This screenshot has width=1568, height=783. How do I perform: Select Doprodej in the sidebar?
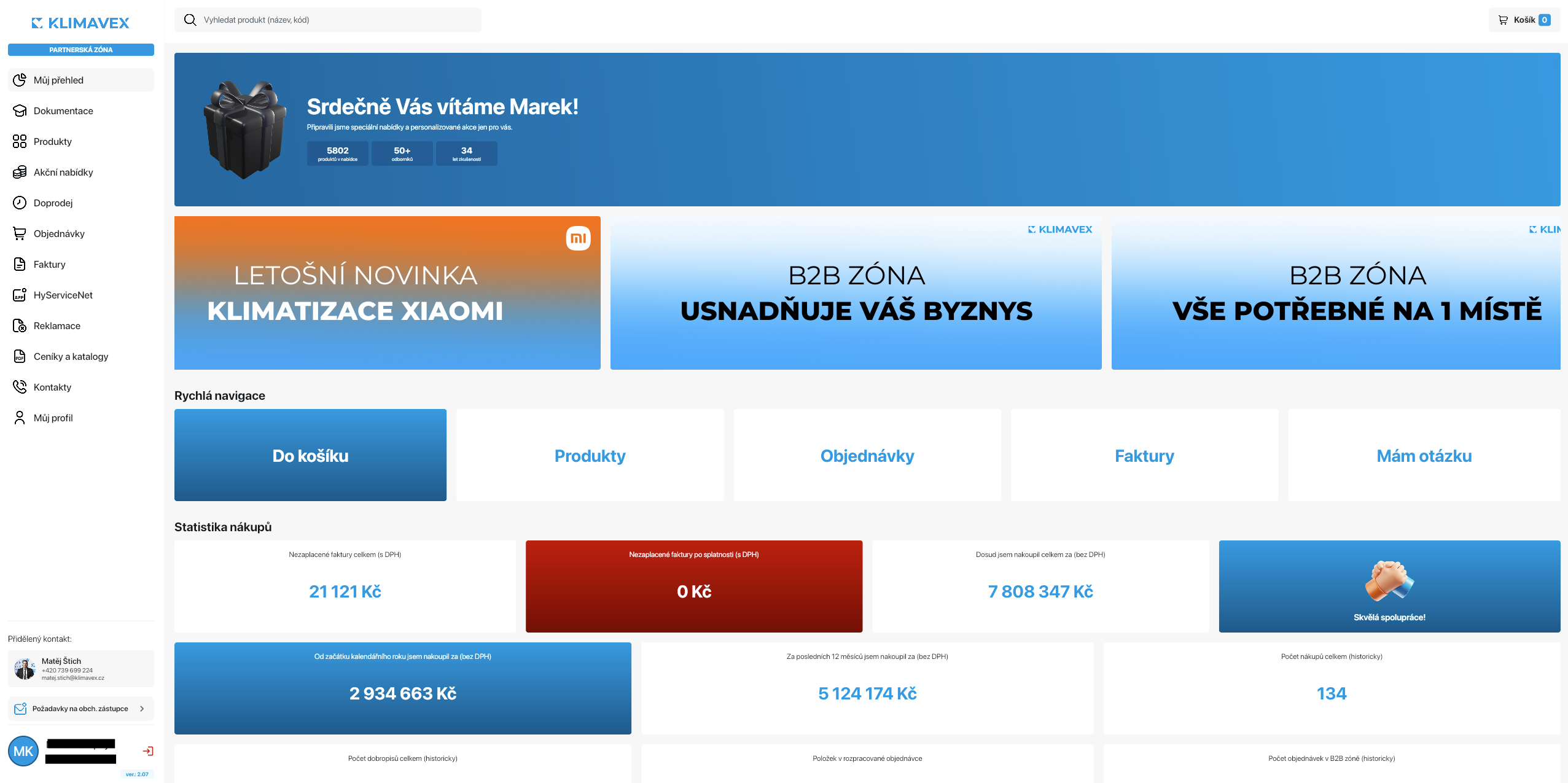tap(81, 203)
